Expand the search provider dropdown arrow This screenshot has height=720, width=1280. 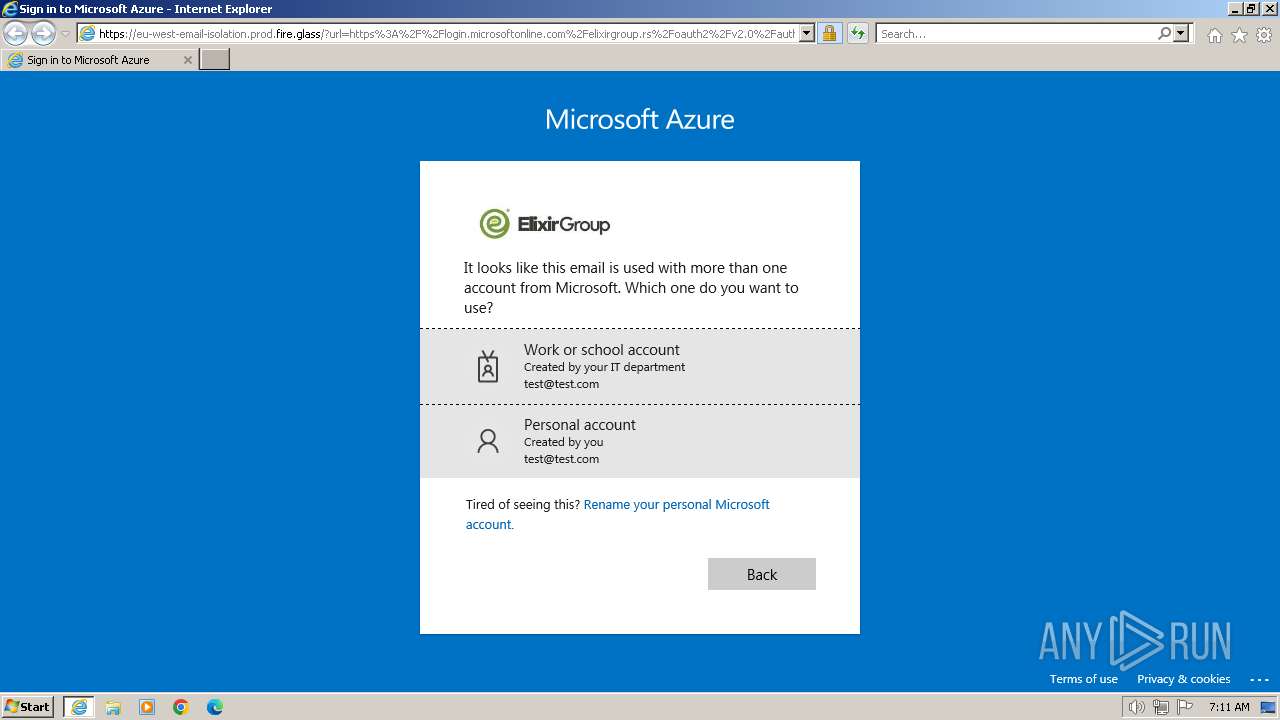(x=1182, y=34)
